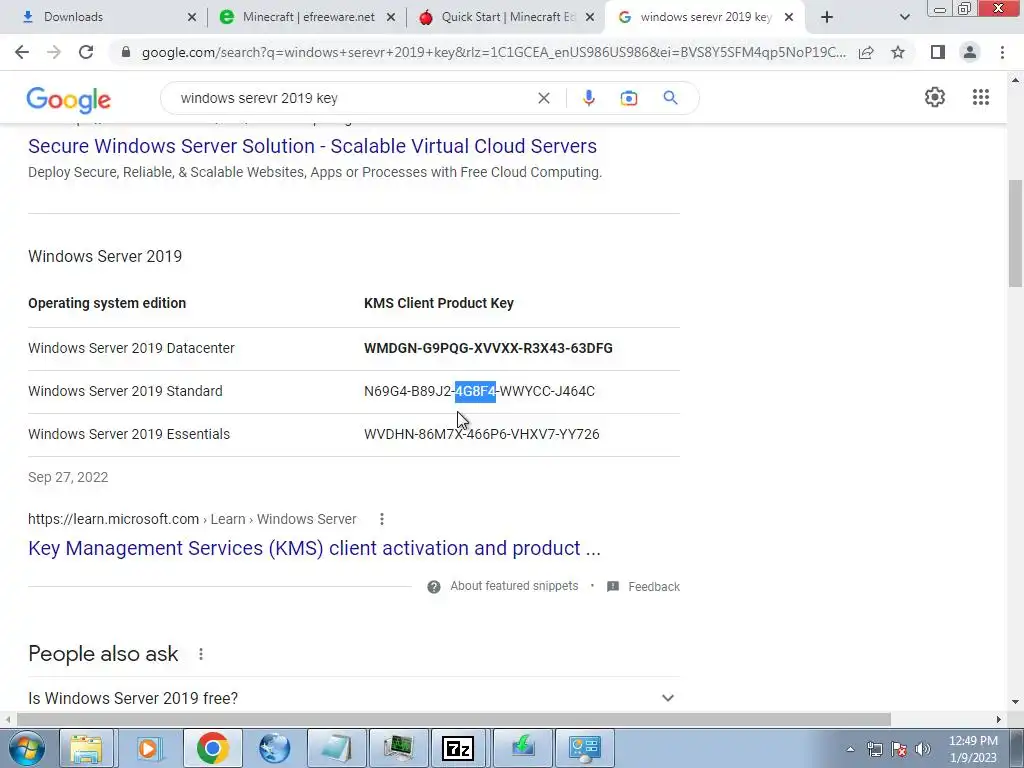Click Windows Server 2019 Standard cell
Image resolution: width=1024 pixels, height=768 pixels.
pyautogui.click(x=125, y=391)
